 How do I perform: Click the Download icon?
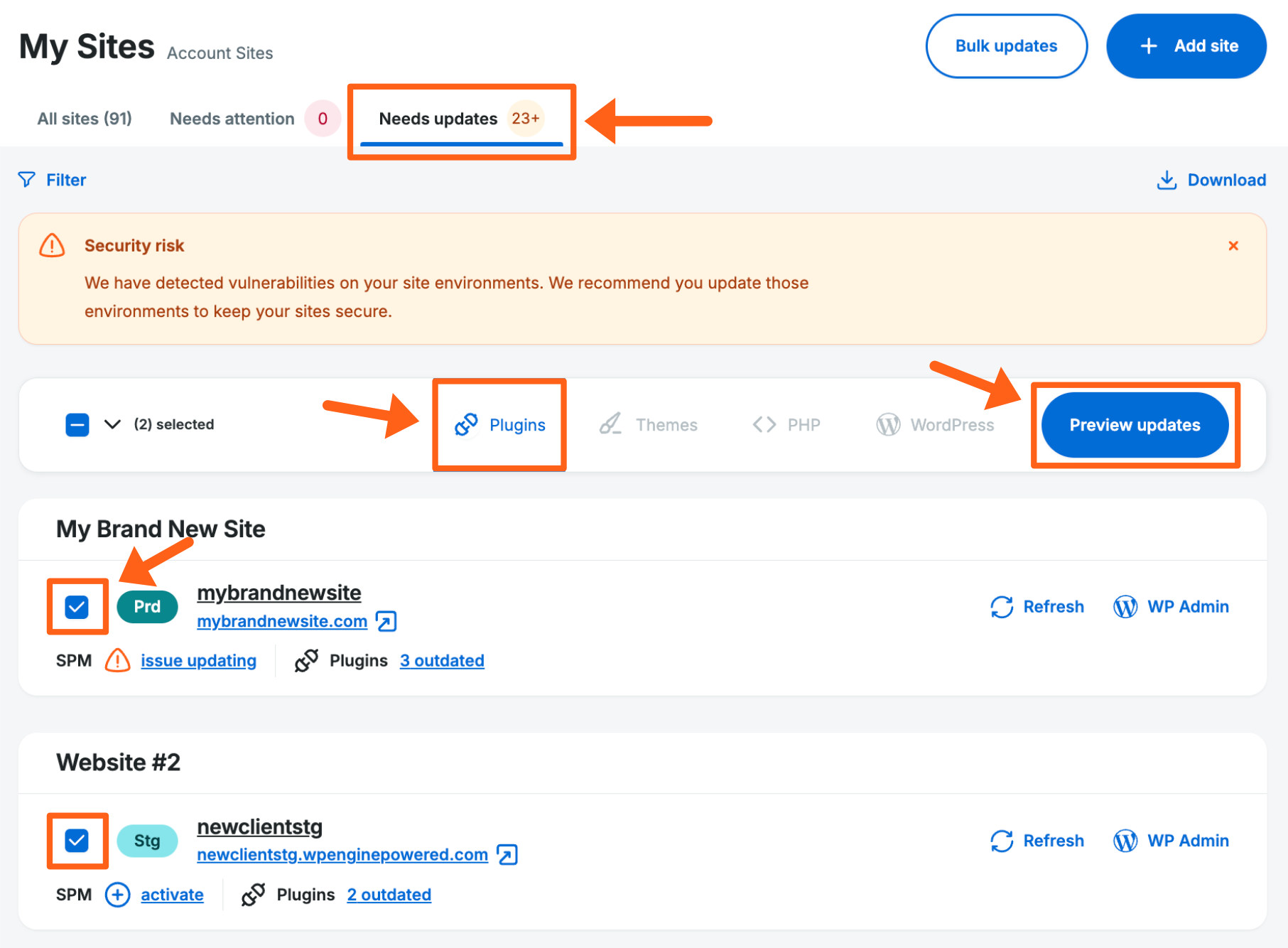[x=1166, y=179]
